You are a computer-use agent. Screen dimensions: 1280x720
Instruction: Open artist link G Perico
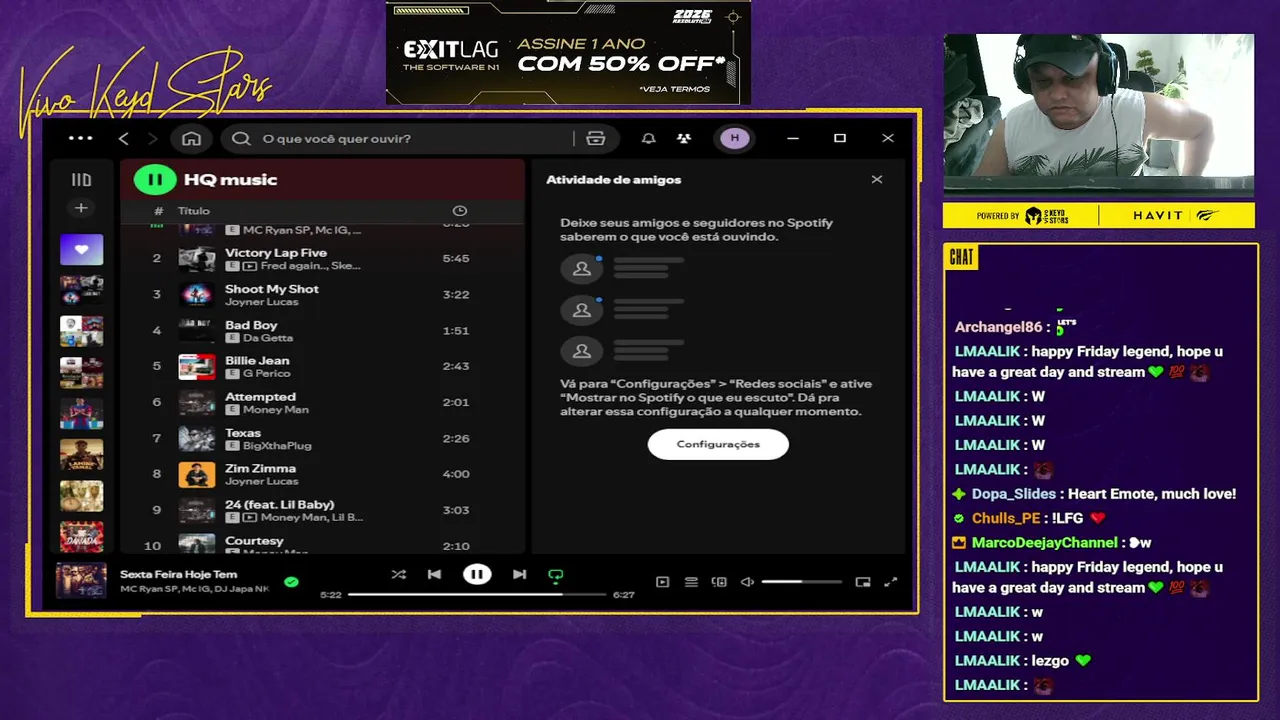[x=267, y=374]
